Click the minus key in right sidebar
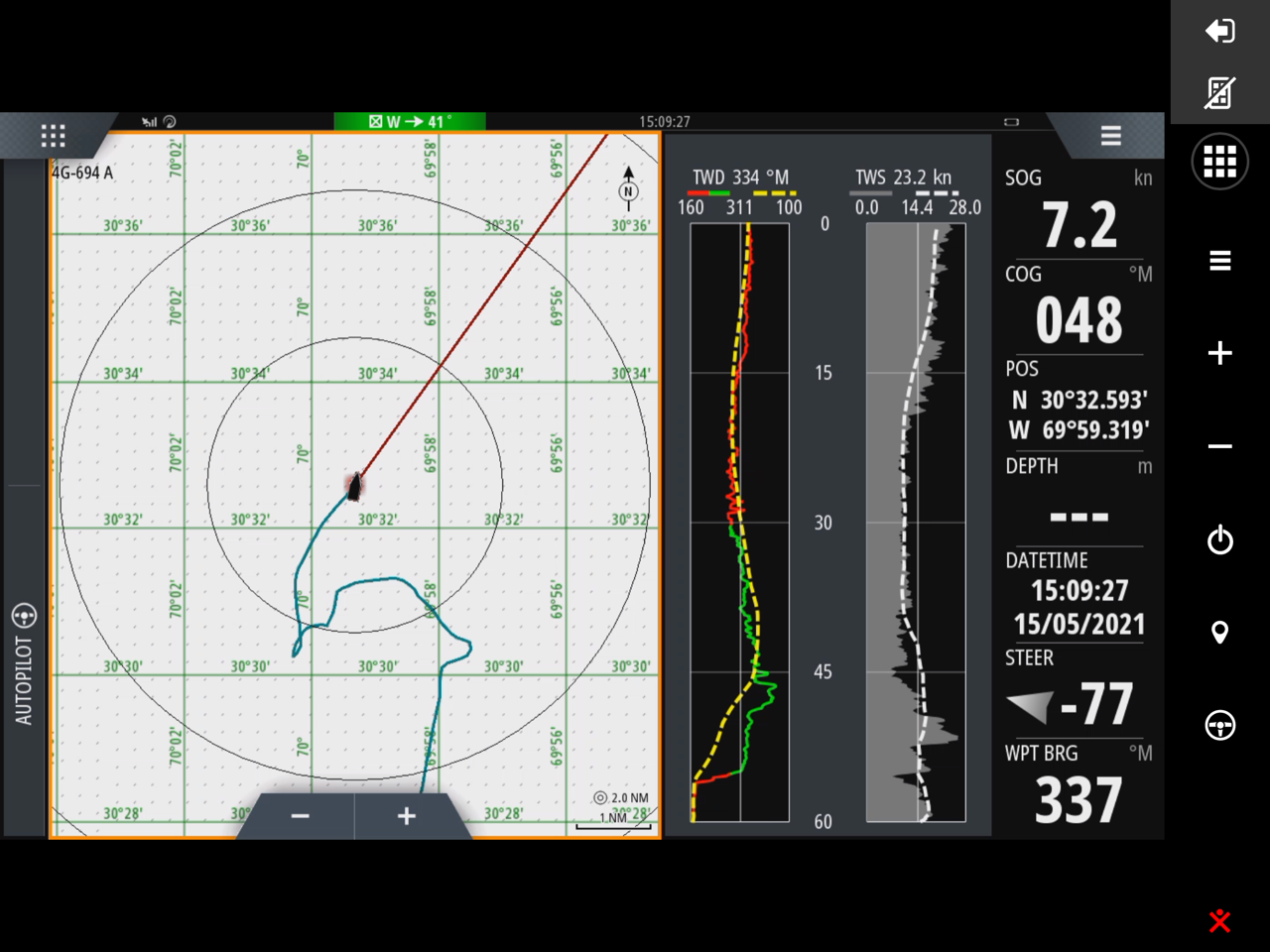This screenshot has width=1270, height=952. (x=1219, y=446)
